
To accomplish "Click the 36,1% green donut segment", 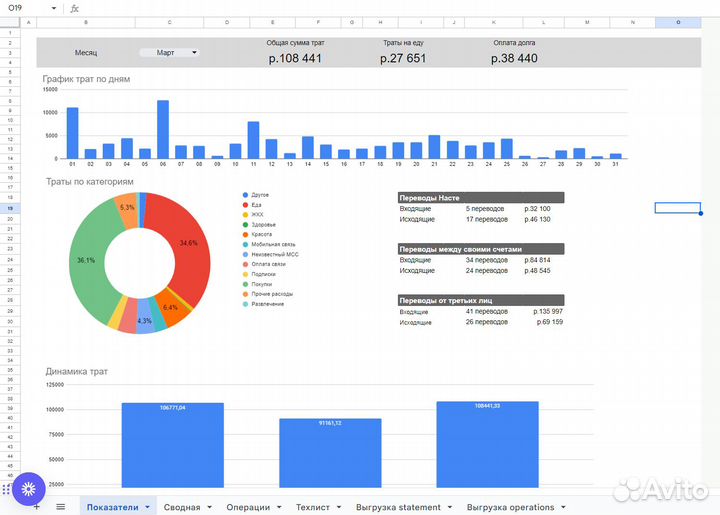I will 87,260.
